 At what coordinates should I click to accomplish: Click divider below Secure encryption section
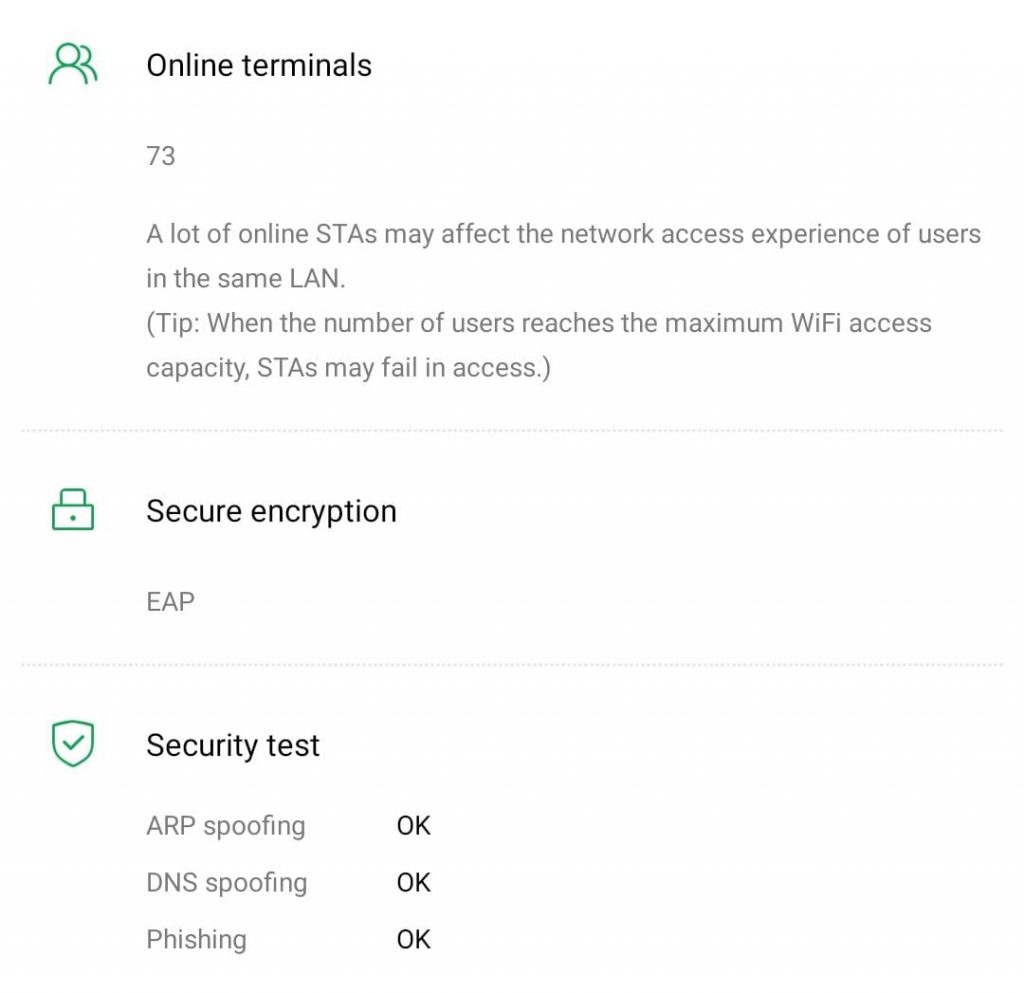[x=512, y=665]
